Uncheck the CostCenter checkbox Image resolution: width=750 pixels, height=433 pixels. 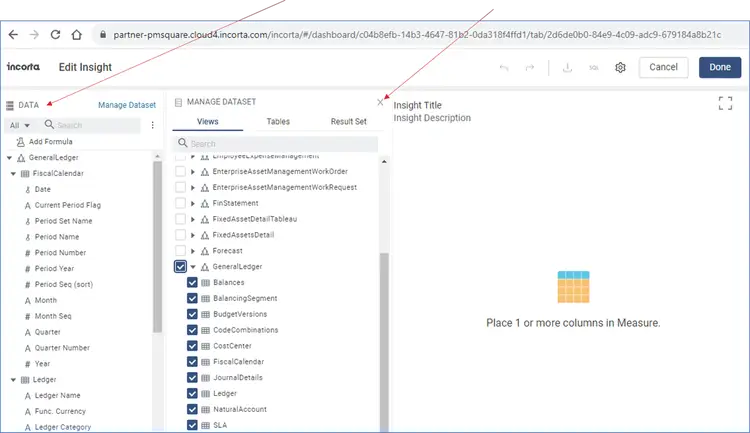click(192, 346)
